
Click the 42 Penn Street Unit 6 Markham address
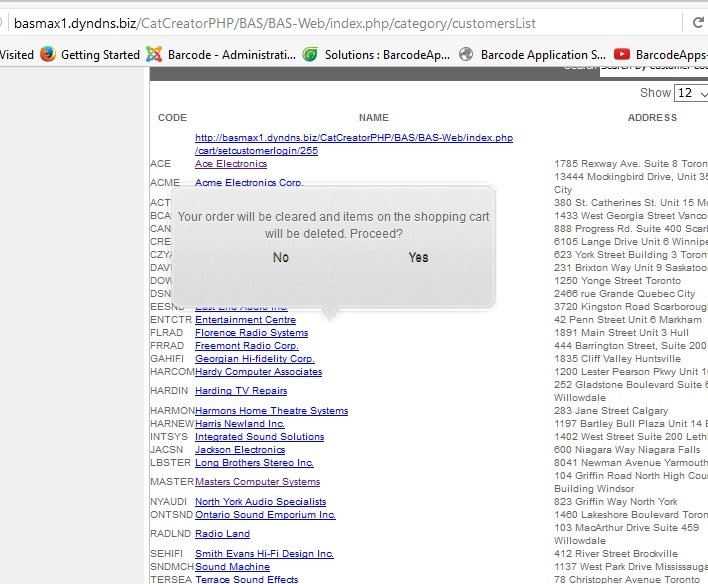point(628,320)
